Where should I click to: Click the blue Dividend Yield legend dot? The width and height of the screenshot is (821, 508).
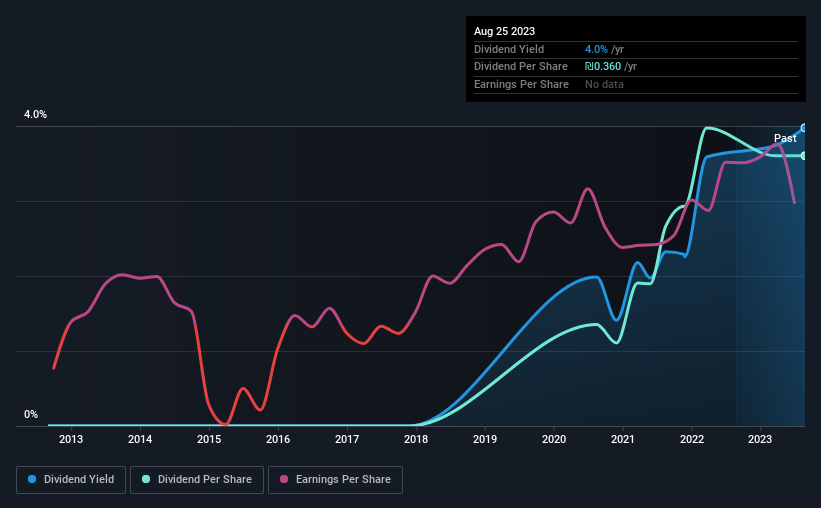pos(32,479)
